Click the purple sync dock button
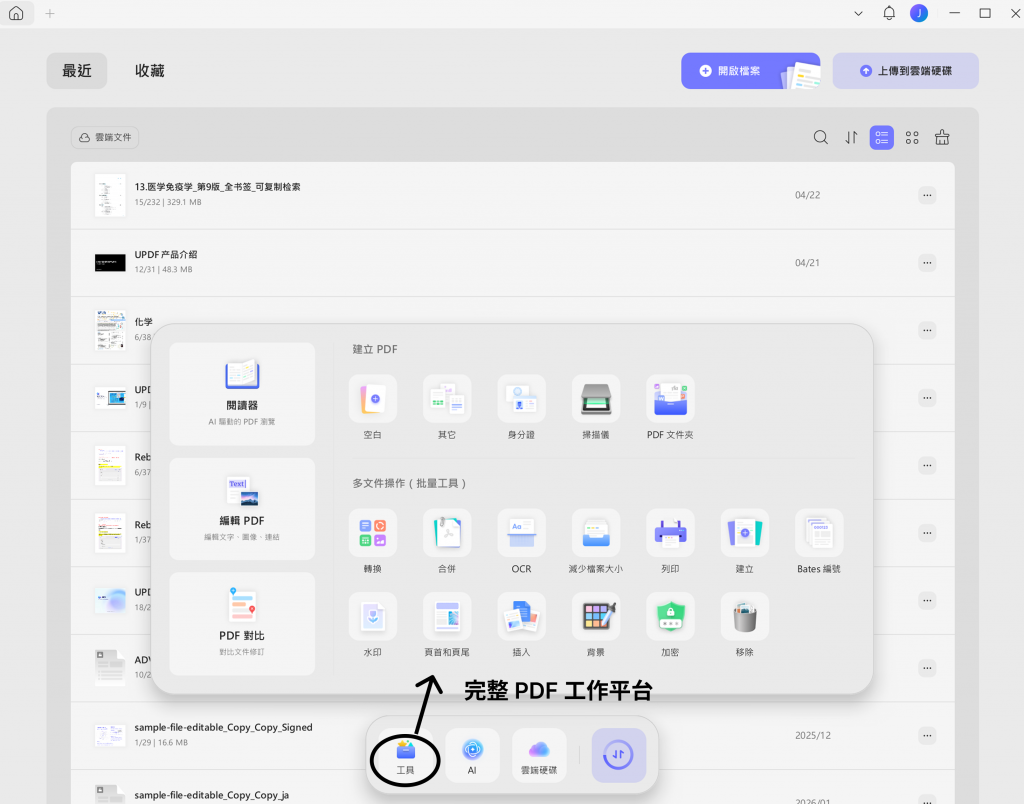Viewport: 1024px width, 804px height. [x=618, y=756]
